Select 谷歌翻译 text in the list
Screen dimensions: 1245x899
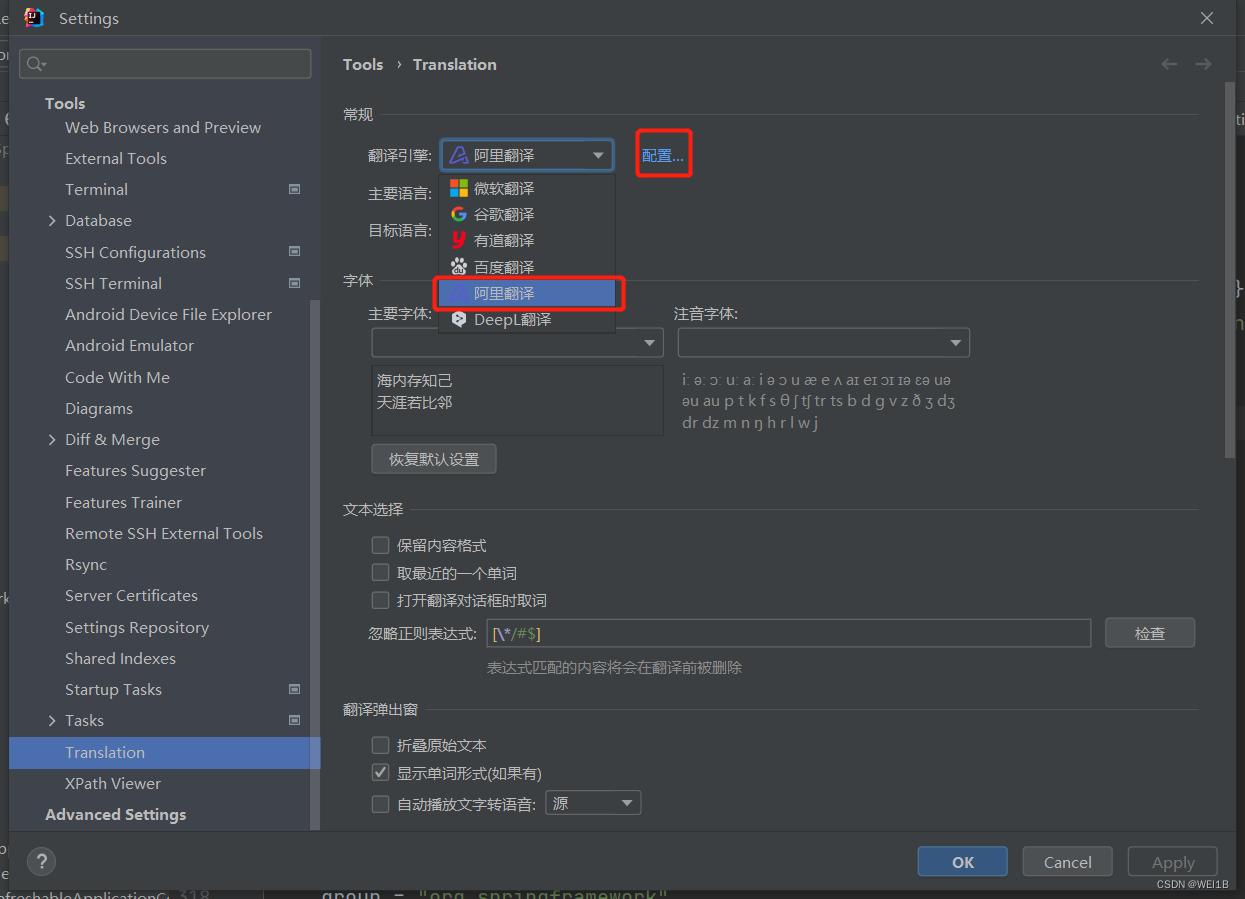pos(504,214)
